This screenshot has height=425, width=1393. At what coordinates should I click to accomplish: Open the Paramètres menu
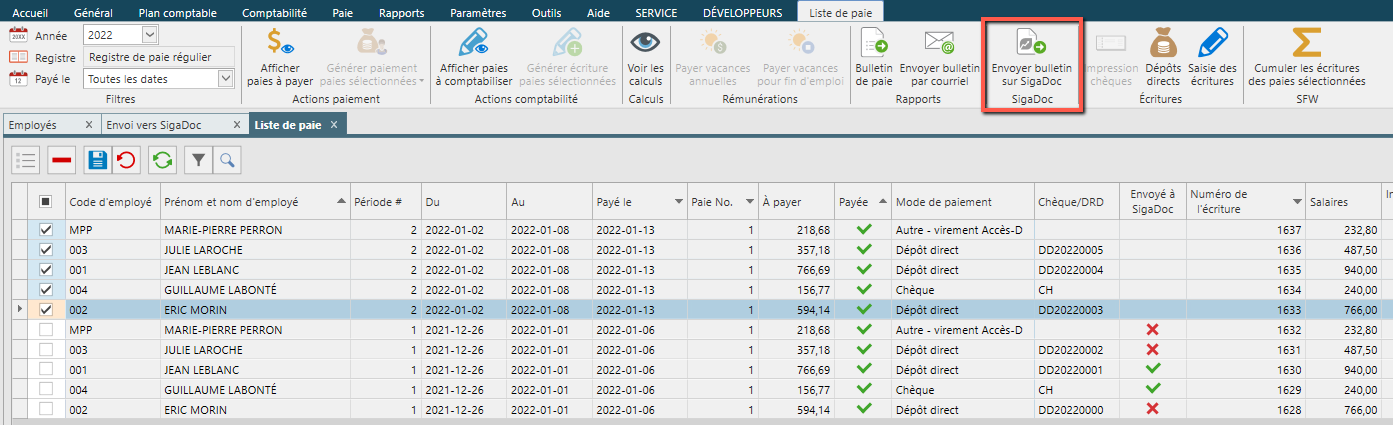coord(478,13)
